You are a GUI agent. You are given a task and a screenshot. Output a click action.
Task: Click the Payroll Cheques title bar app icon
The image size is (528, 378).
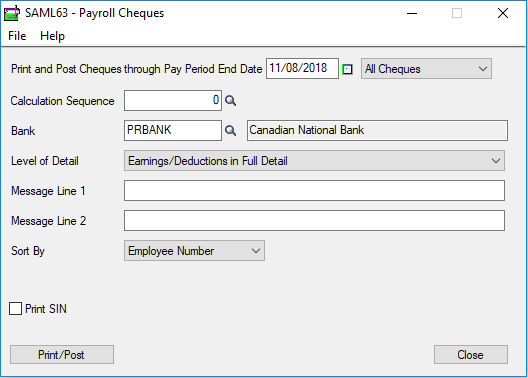[x=12, y=13]
